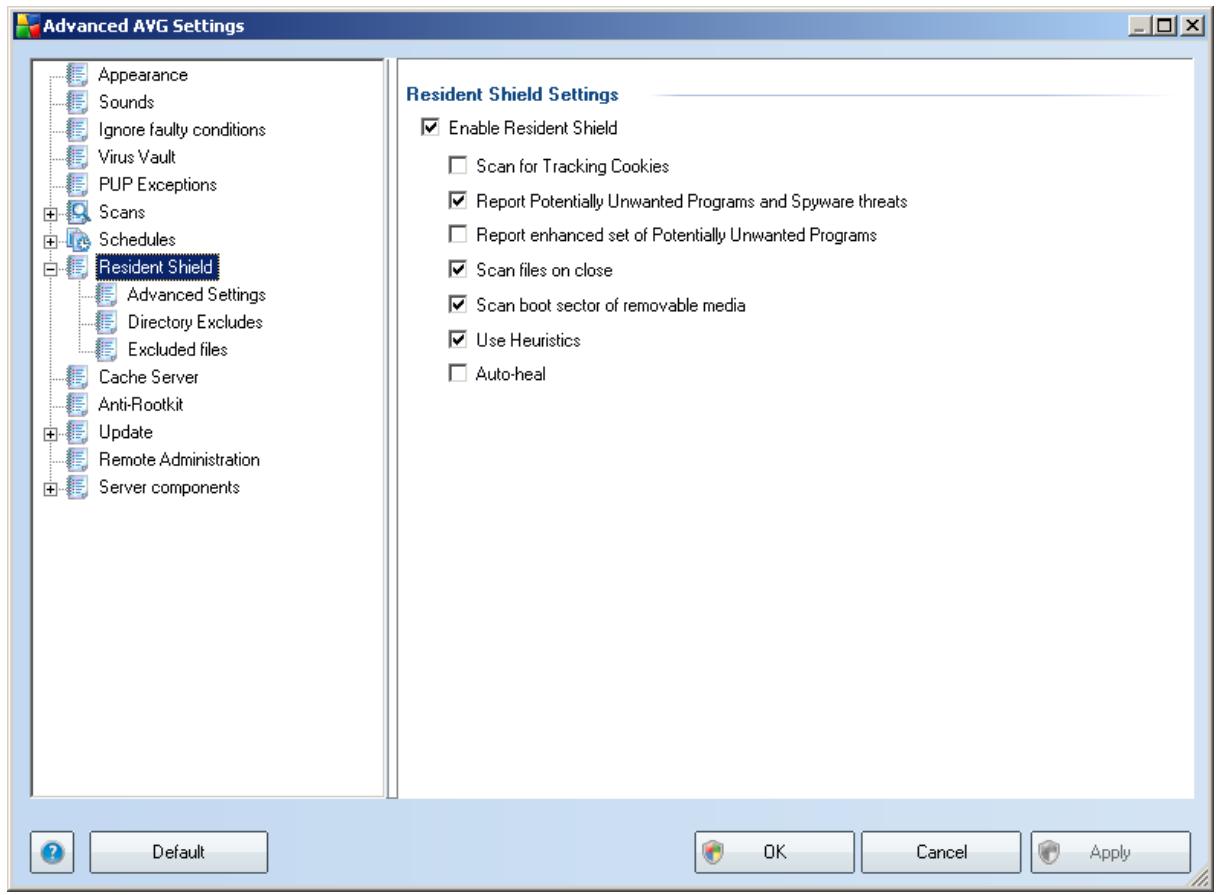
Task: Uncheck Scan files on close
Action: [459, 270]
